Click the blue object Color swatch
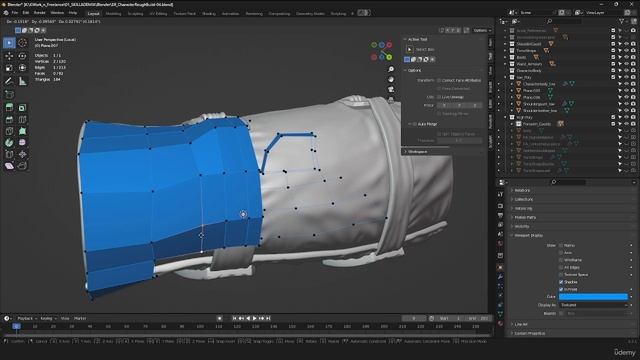The height and width of the screenshot is (360, 640). [x=593, y=297]
